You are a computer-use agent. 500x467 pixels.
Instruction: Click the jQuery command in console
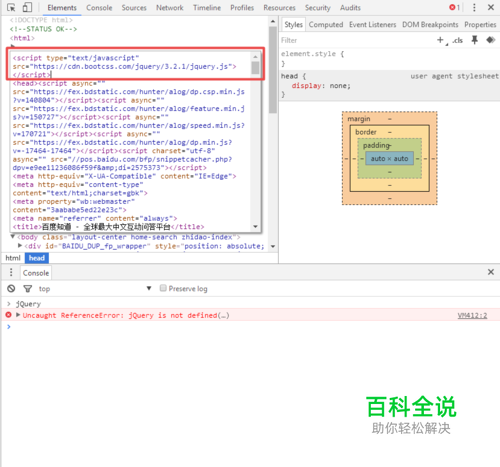point(28,304)
